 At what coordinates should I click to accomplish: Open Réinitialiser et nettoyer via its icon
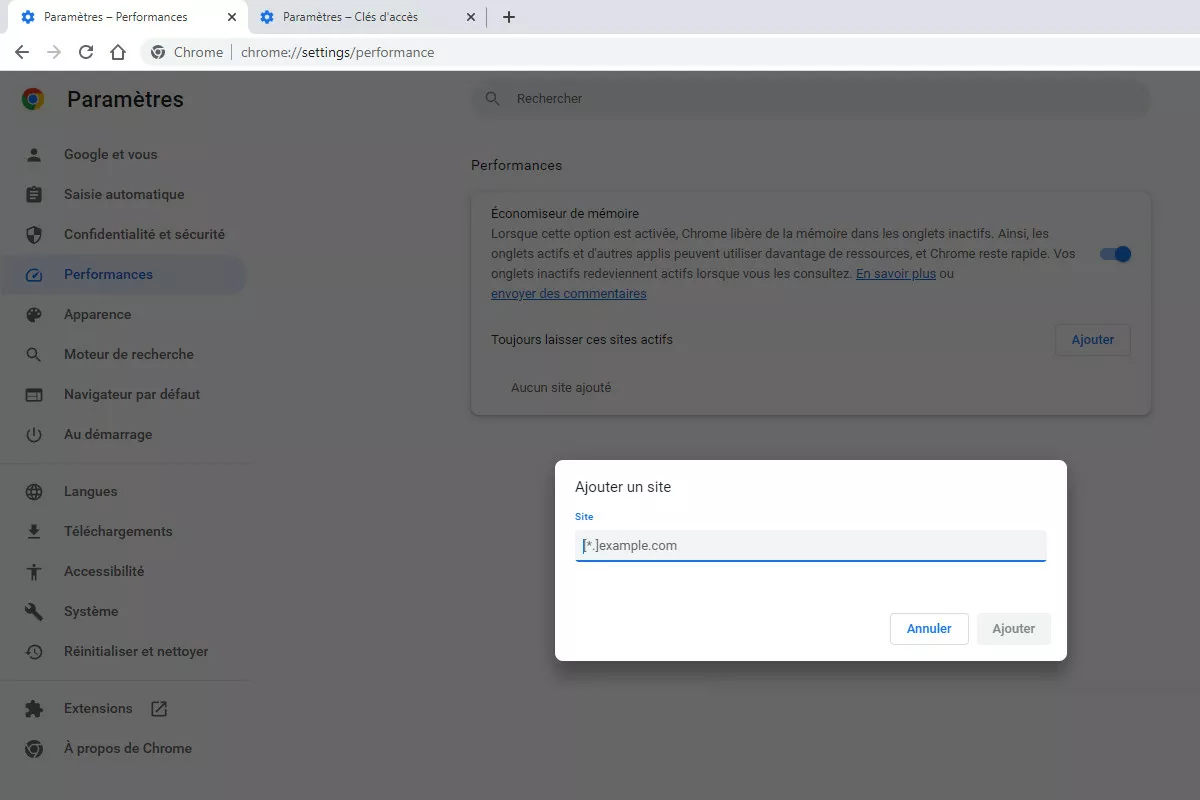(34, 651)
